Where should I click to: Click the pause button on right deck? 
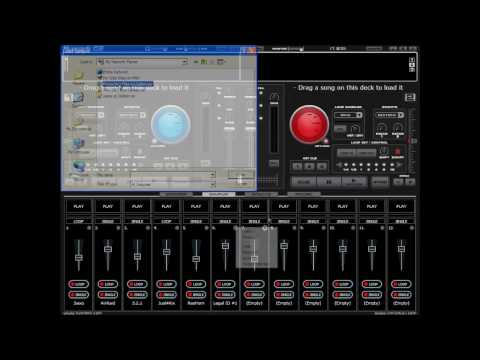pos(329,182)
